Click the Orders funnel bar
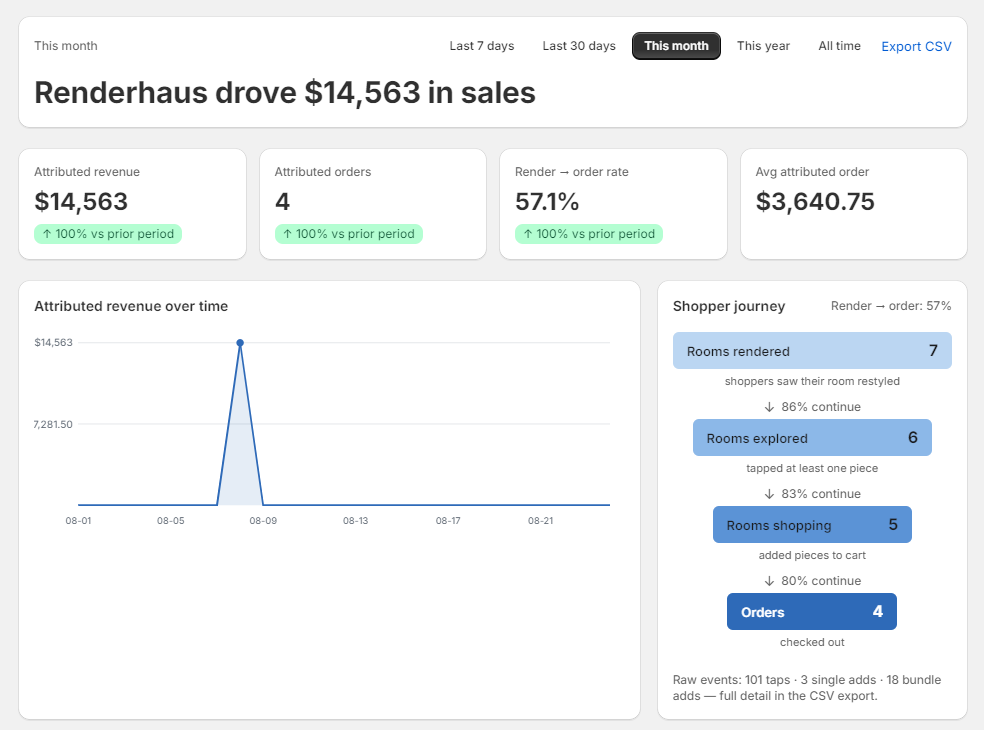This screenshot has width=984, height=730. (x=812, y=611)
